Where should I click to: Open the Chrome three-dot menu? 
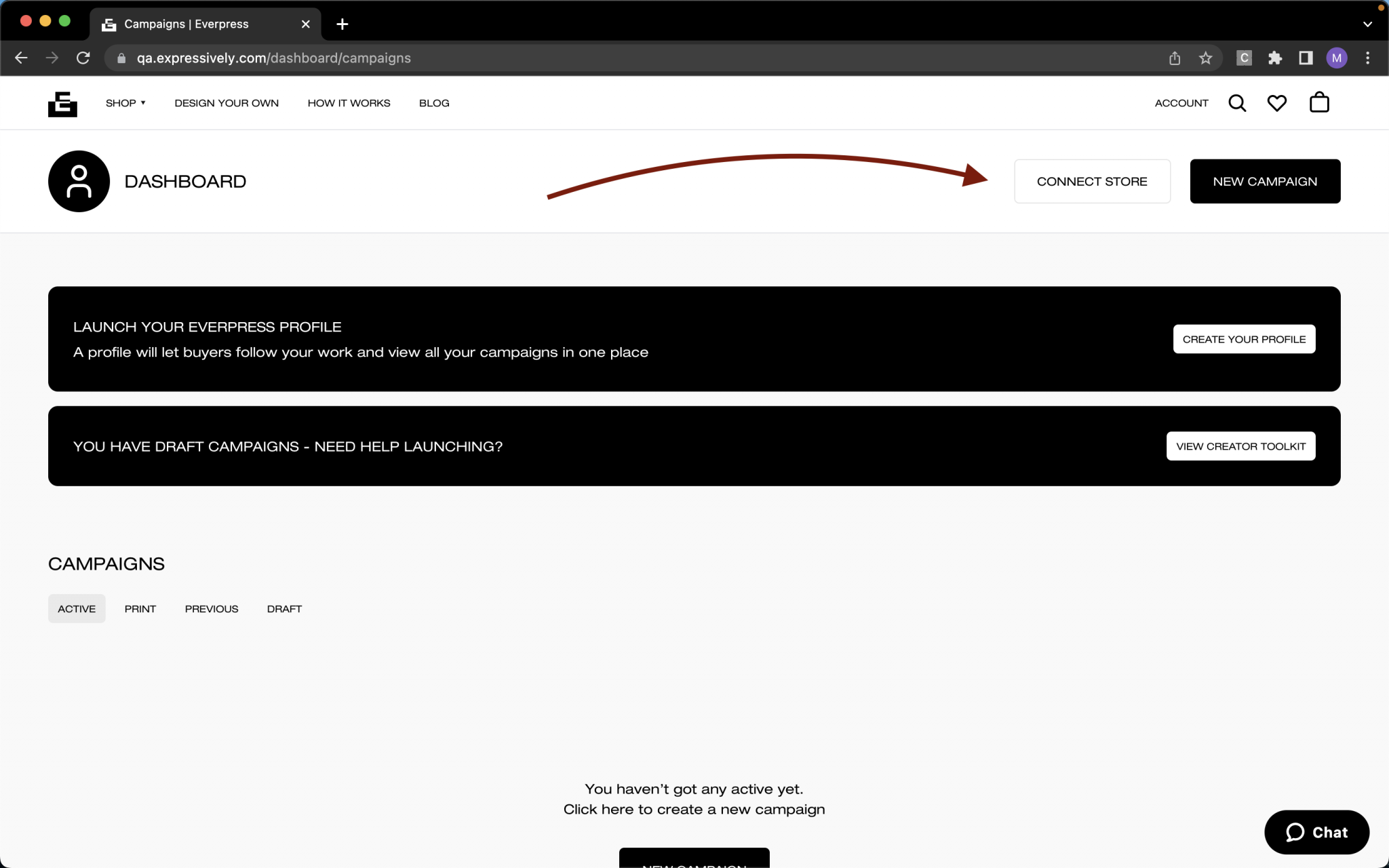1368,58
